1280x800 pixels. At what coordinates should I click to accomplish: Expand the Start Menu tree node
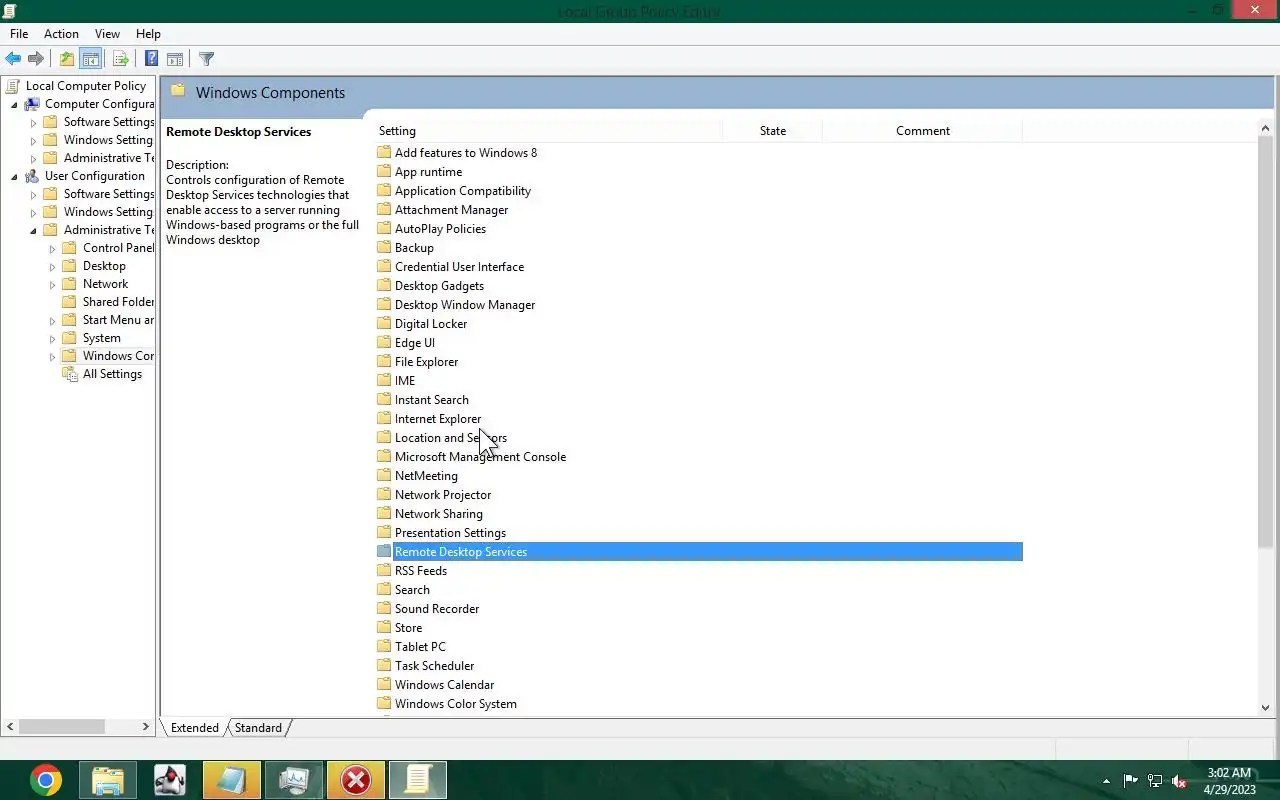pyautogui.click(x=52, y=320)
